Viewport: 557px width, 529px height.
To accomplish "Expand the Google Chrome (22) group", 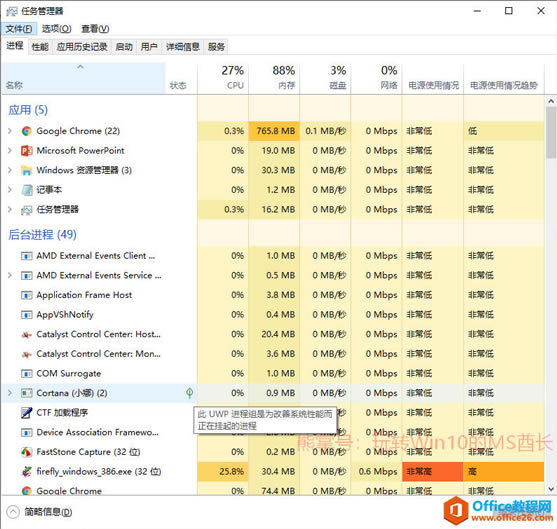I will click(x=10, y=131).
